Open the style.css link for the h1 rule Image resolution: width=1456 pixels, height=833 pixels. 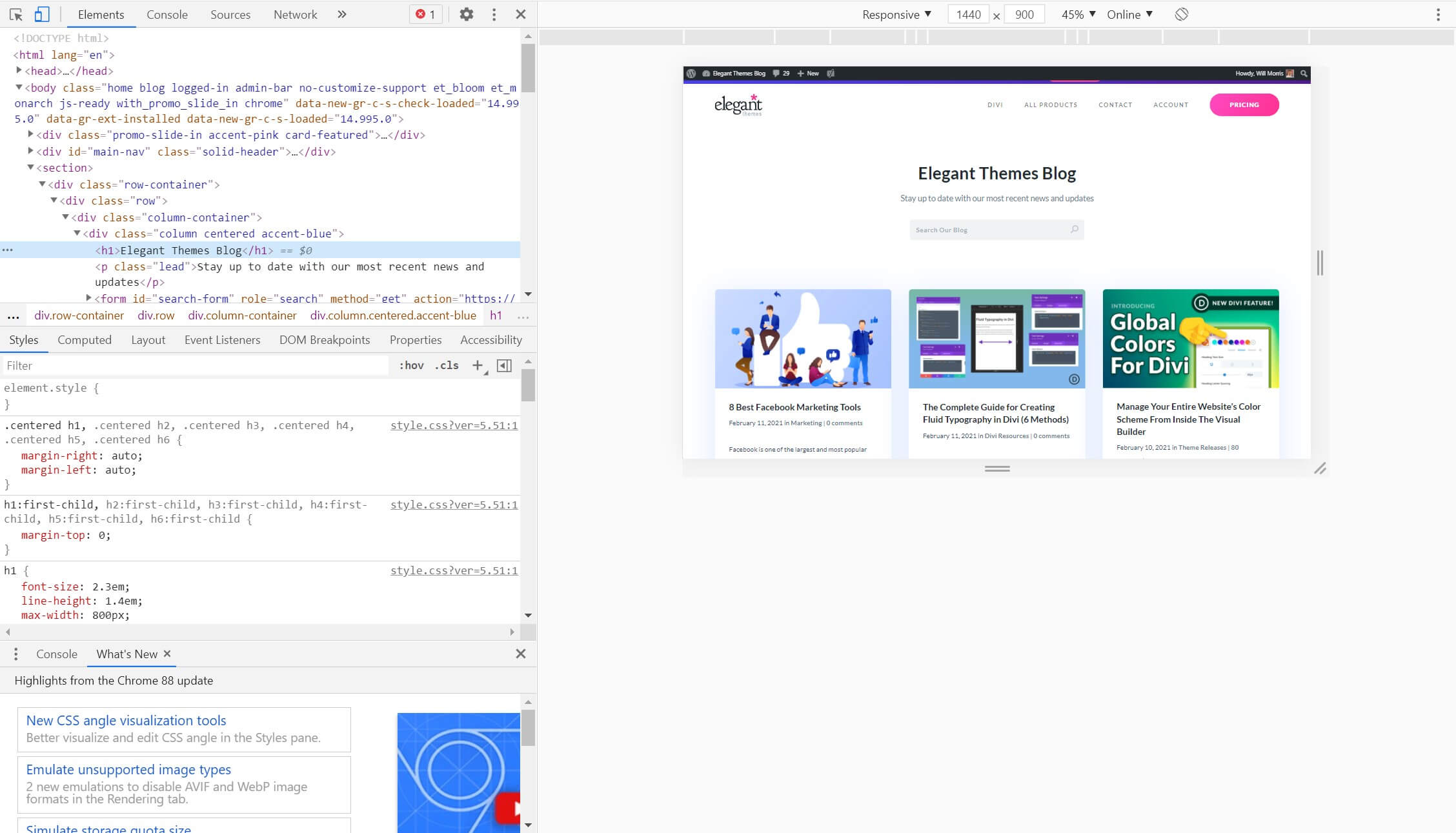(454, 570)
